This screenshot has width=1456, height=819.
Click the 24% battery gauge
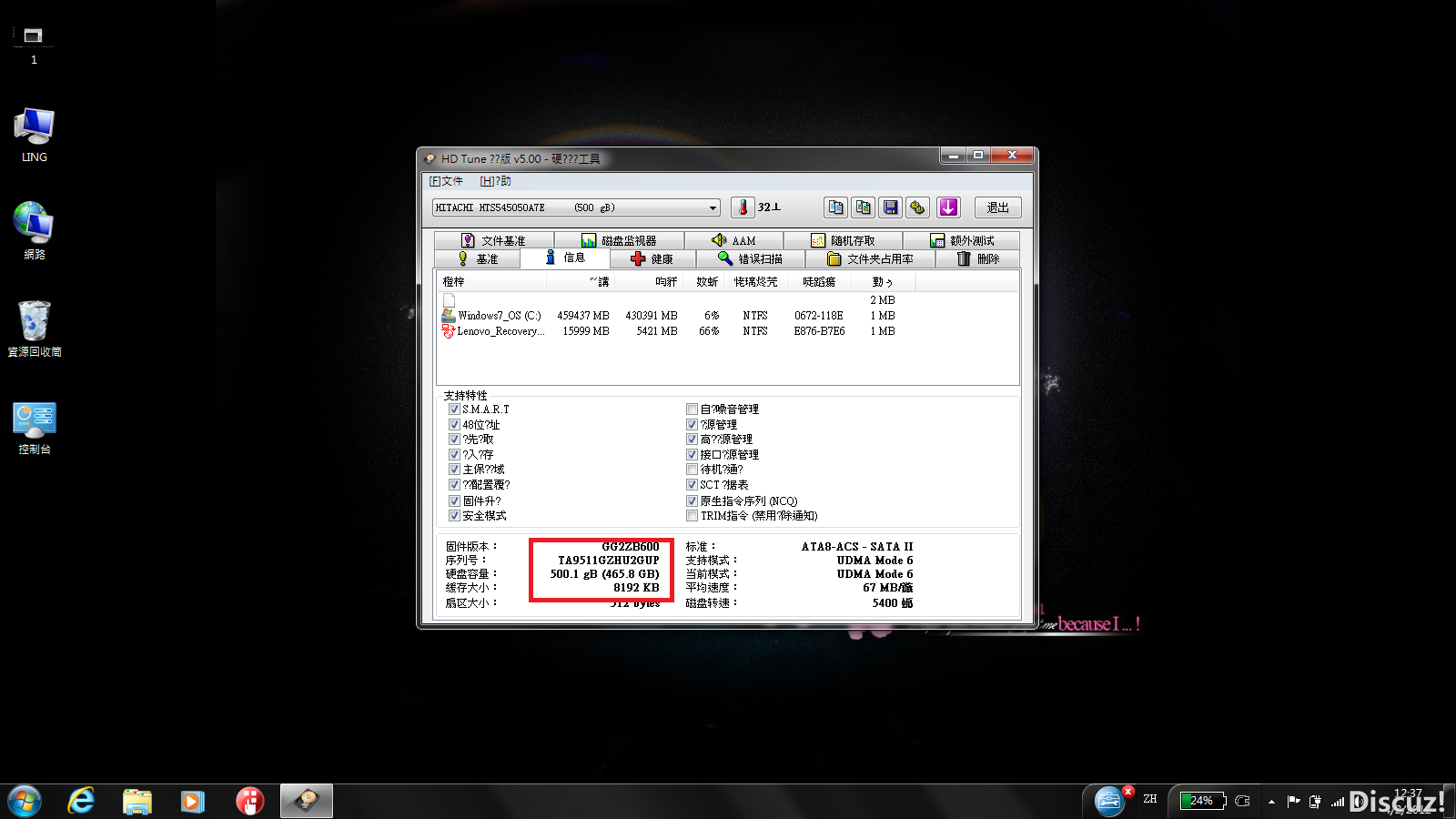click(x=1202, y=801)
